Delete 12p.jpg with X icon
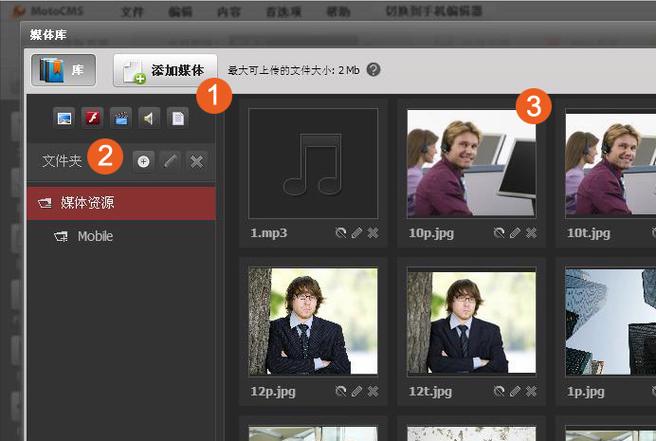Screen dimensions: 656x441 (x=373, y=391)
